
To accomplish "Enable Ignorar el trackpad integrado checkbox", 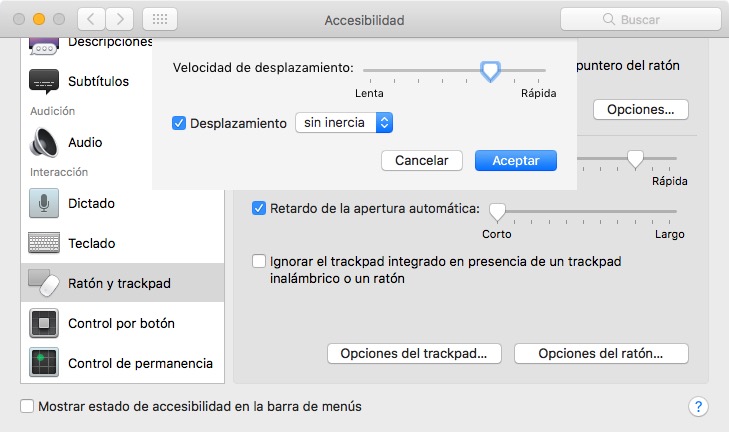I will pyautogui.click(x=259, y=261).
